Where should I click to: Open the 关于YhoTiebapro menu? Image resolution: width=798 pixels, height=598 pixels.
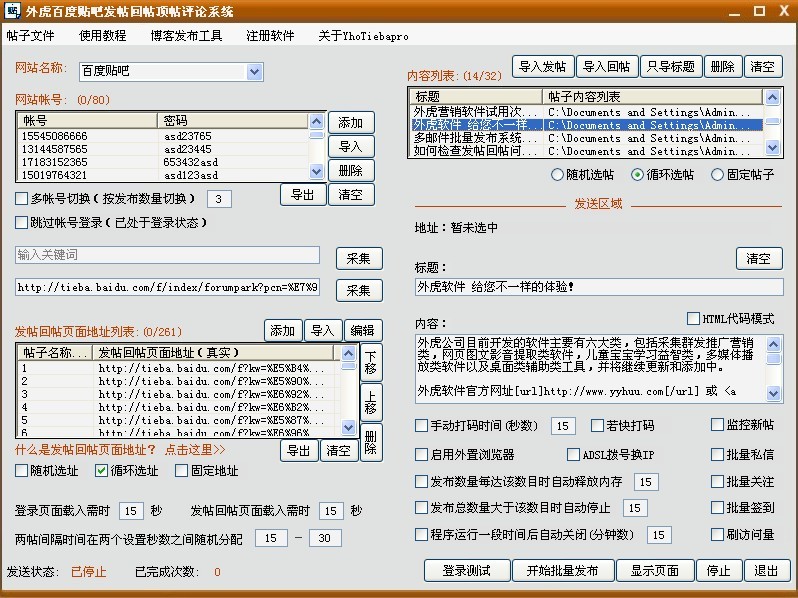tap(363, 36)
